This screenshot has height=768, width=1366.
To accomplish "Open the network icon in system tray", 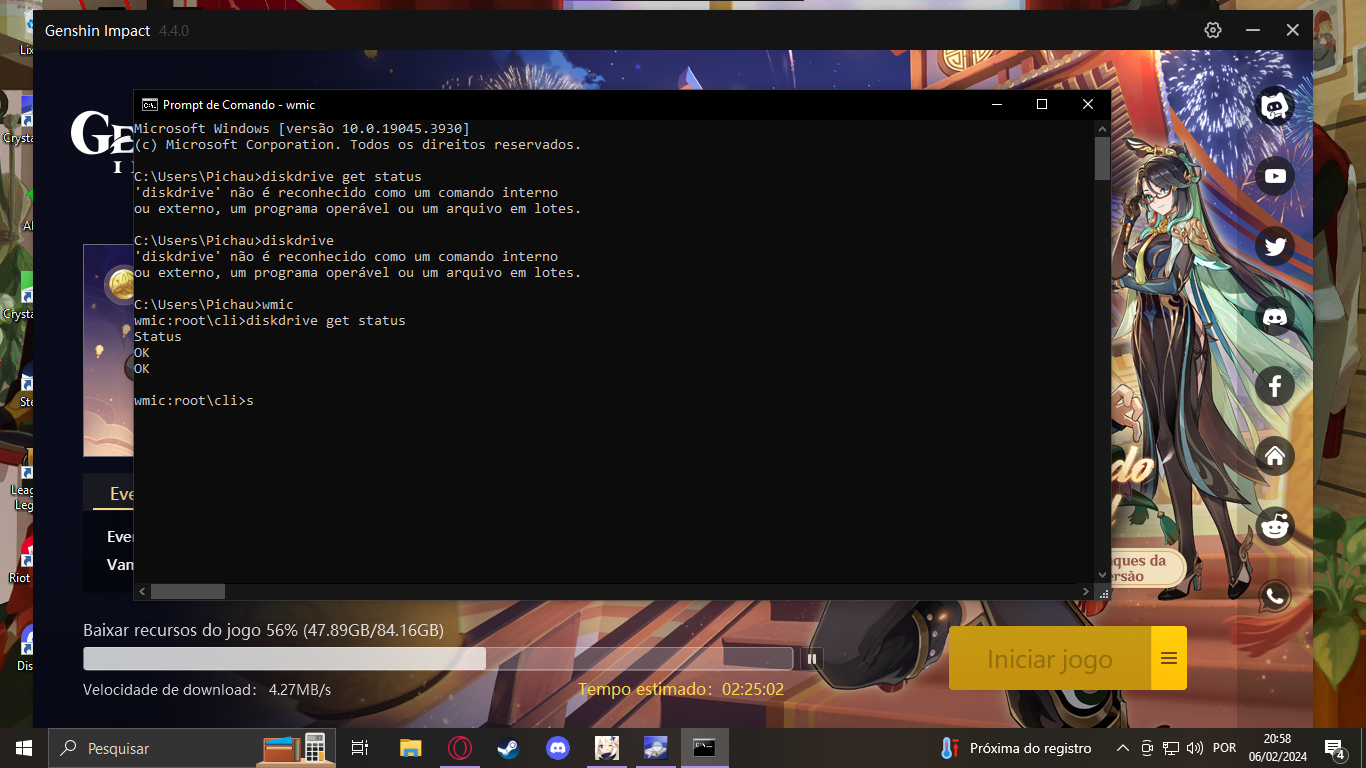I will point(1170,748).
